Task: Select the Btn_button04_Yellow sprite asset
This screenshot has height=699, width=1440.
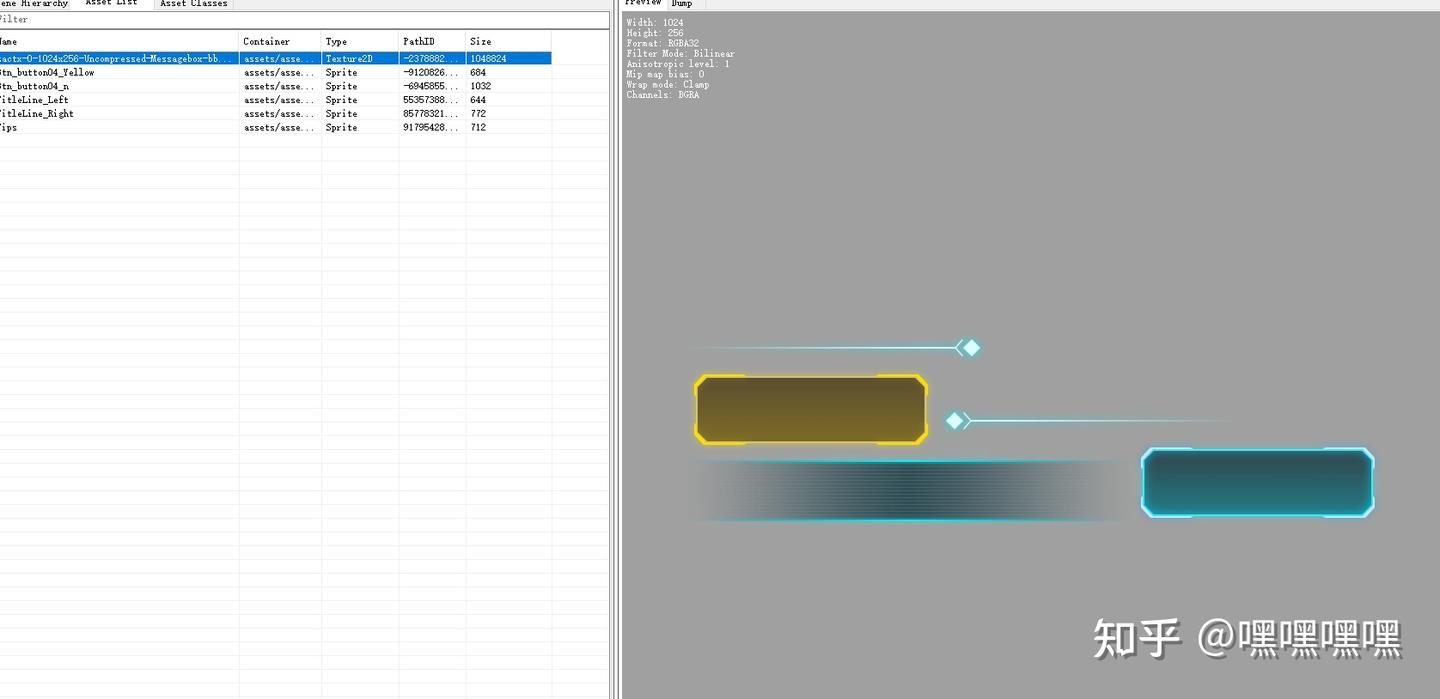Action: coord(120,72)
